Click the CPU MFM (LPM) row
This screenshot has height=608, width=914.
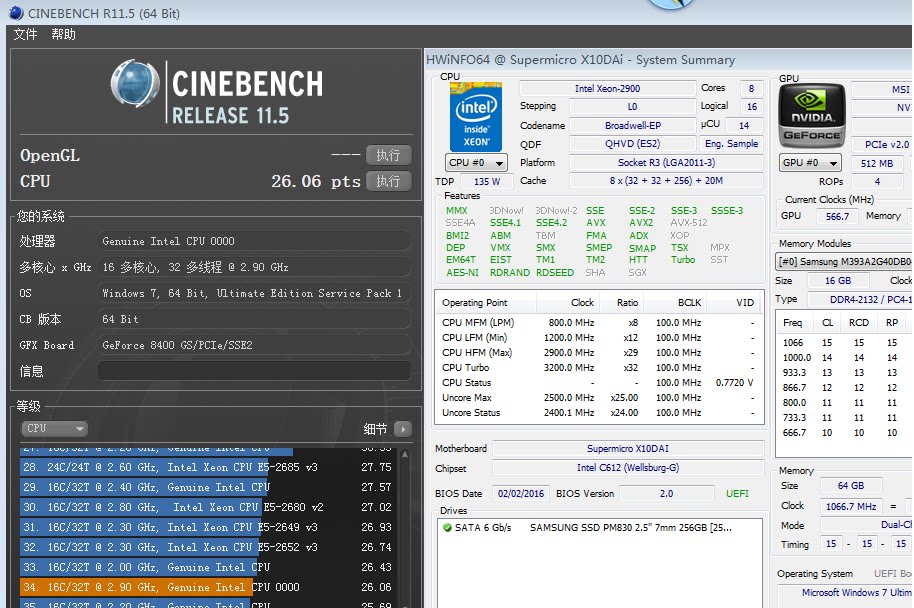[x=599, y=322]
